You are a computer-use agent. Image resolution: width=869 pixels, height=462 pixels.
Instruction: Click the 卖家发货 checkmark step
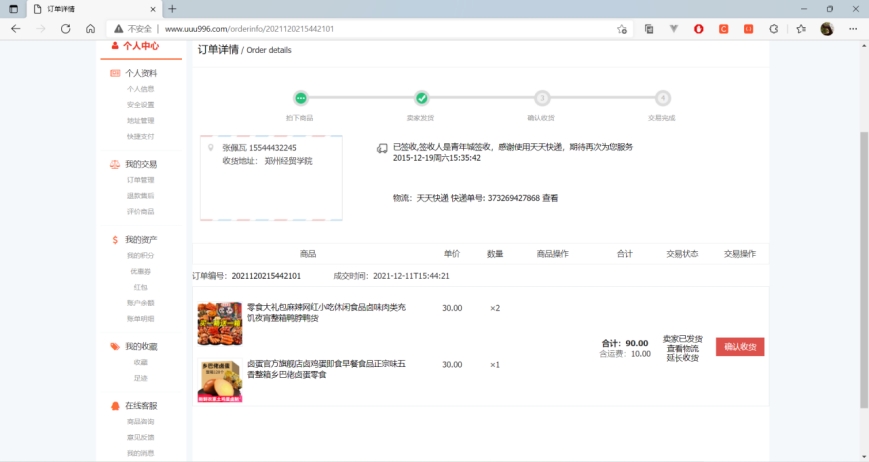click(x=422, y=98)
